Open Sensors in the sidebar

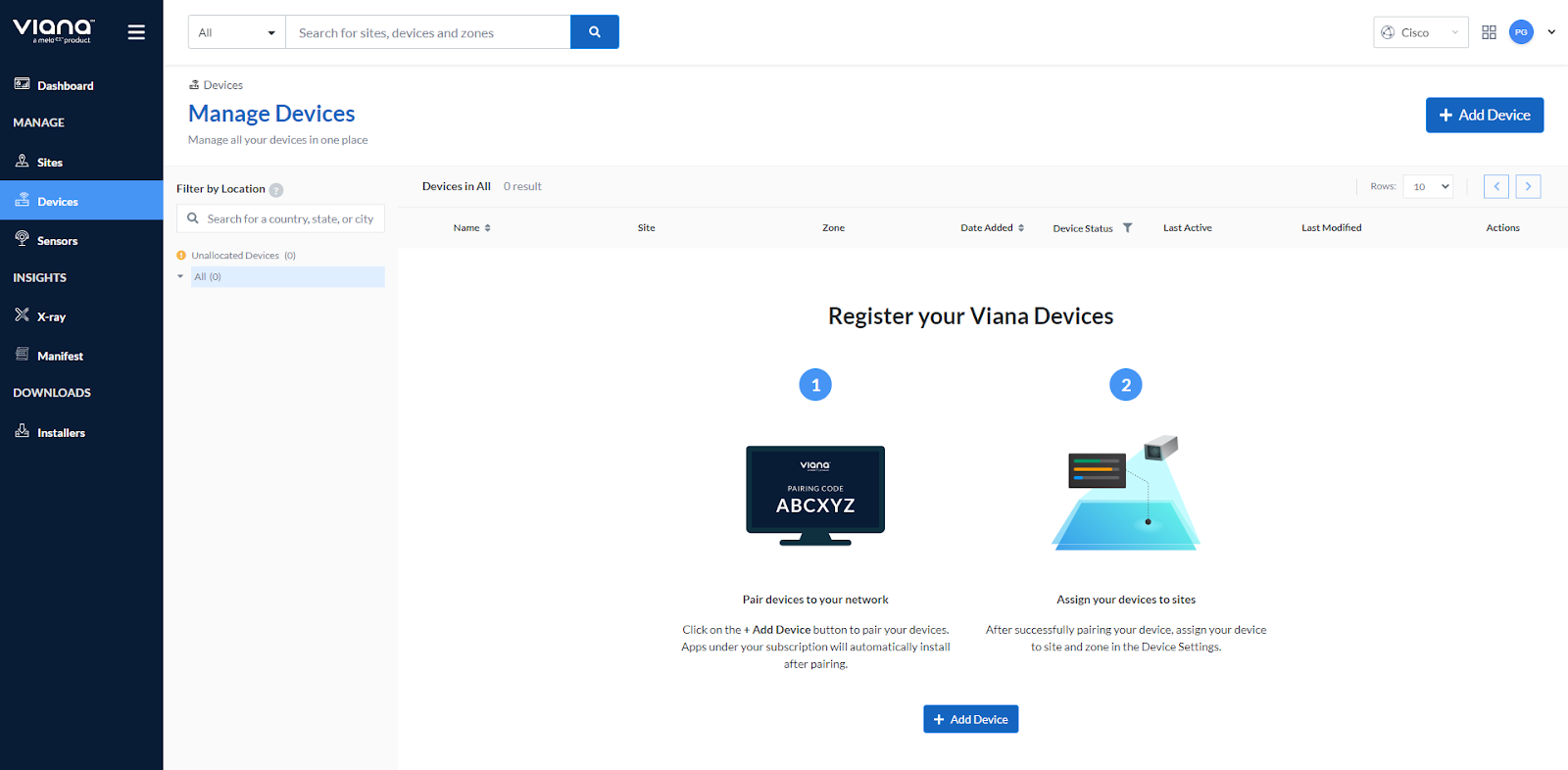pyautogui.click(x=57, y=240)
